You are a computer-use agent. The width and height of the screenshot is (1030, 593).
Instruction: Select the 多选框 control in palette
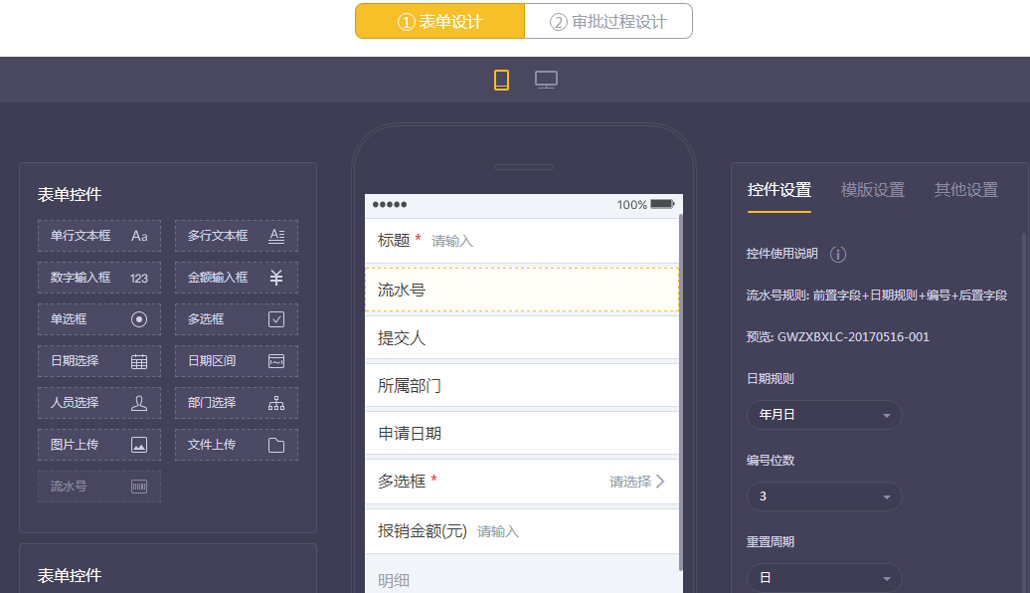tap(236, 319)
